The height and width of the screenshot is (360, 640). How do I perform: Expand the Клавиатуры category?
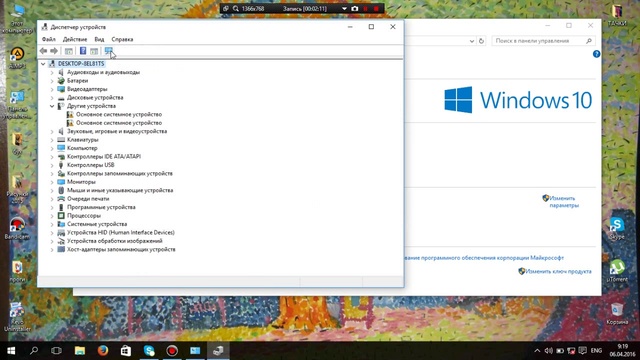click(52, 140)
